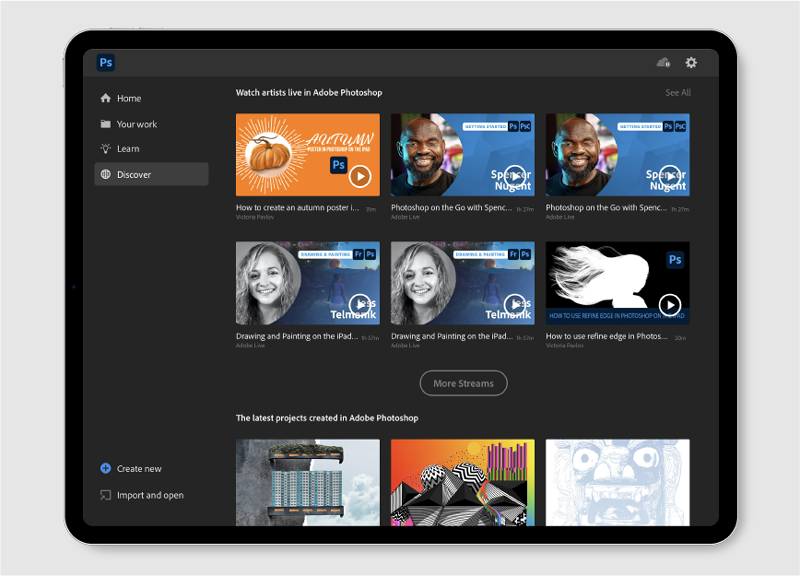Open the autumn pumpkin poster thumbnail

(308, 155)
